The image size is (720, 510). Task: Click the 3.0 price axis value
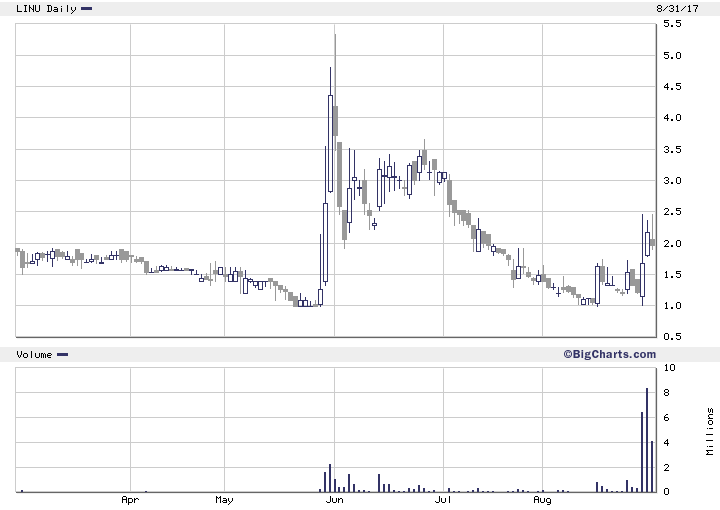672,181
